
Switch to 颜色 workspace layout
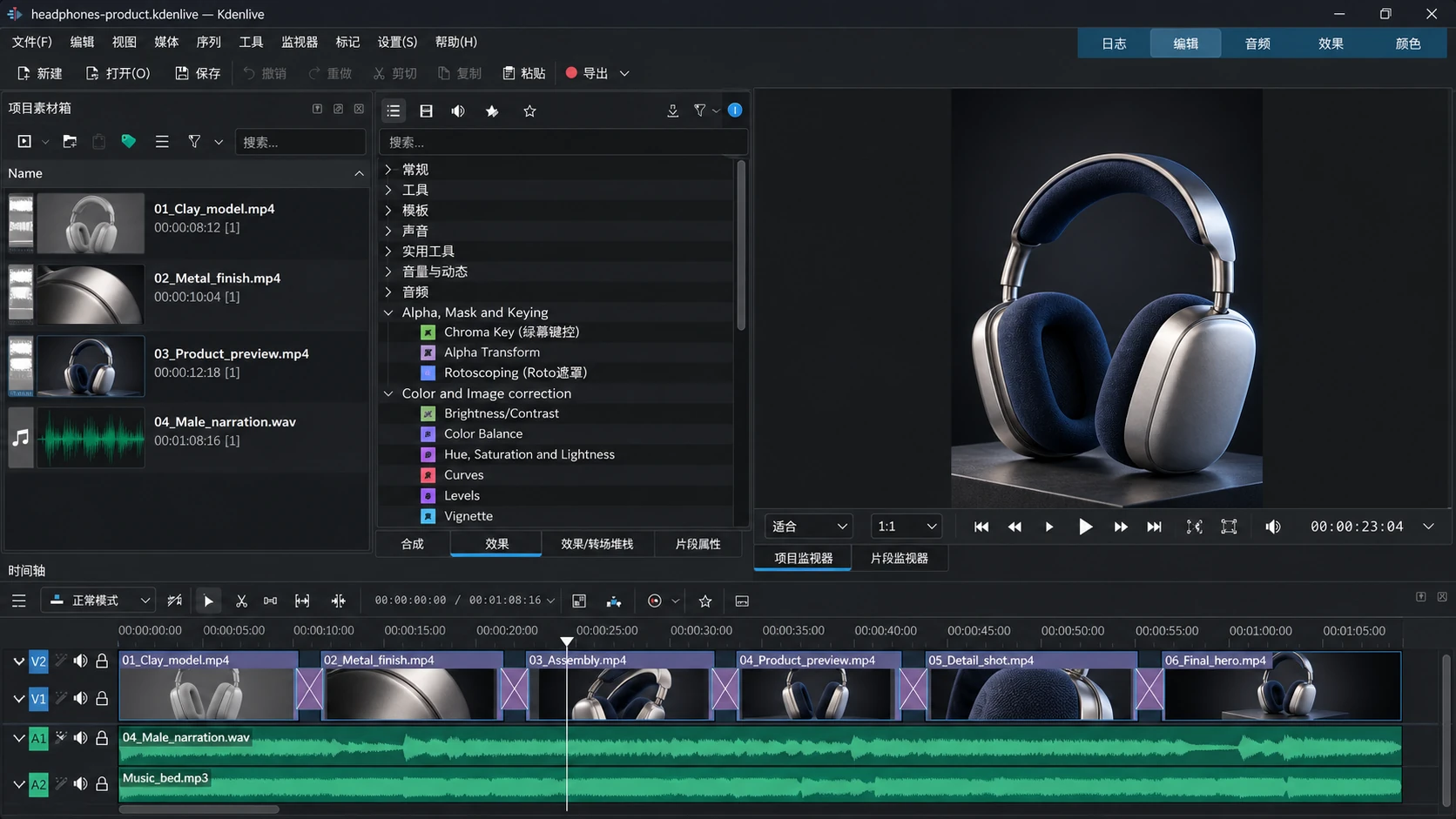[1407, 44]
